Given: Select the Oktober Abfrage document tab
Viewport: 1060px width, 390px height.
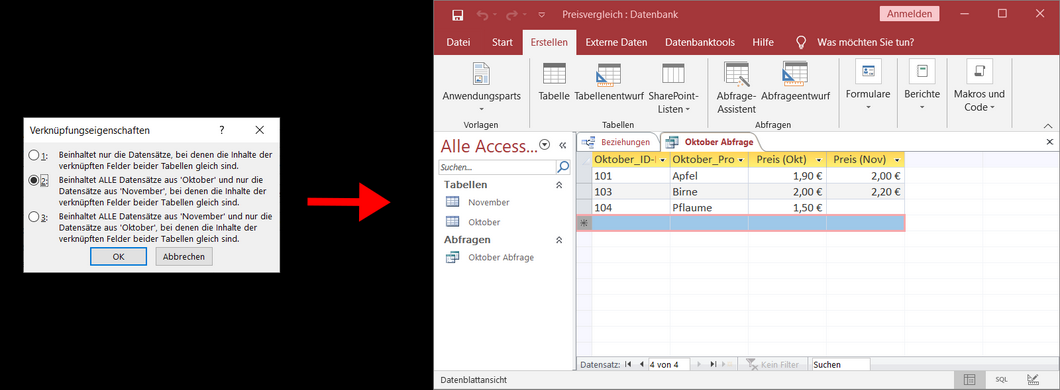Looking at the screenshot, I should pos(711,142).
